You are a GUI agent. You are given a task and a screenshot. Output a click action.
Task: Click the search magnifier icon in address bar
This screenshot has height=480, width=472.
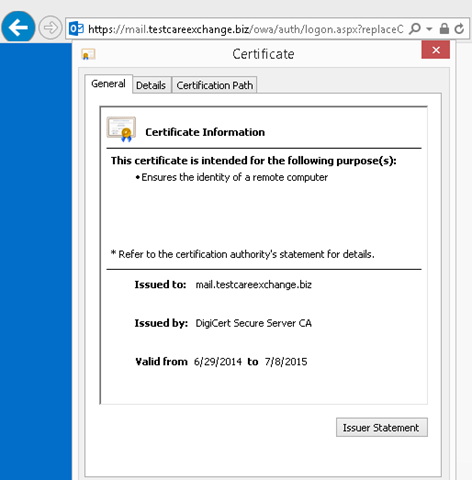pos(414,29)
